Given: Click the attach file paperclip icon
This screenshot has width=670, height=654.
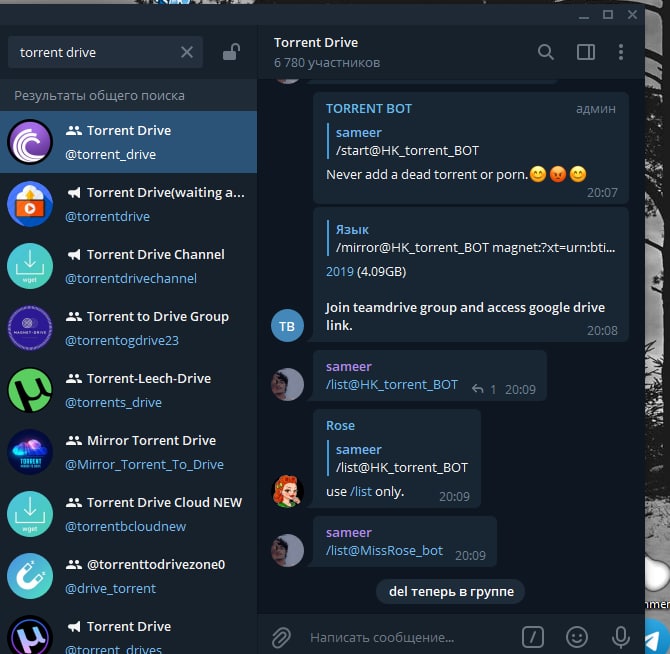Looking at the screenshot, I should (x=281, y=637).
